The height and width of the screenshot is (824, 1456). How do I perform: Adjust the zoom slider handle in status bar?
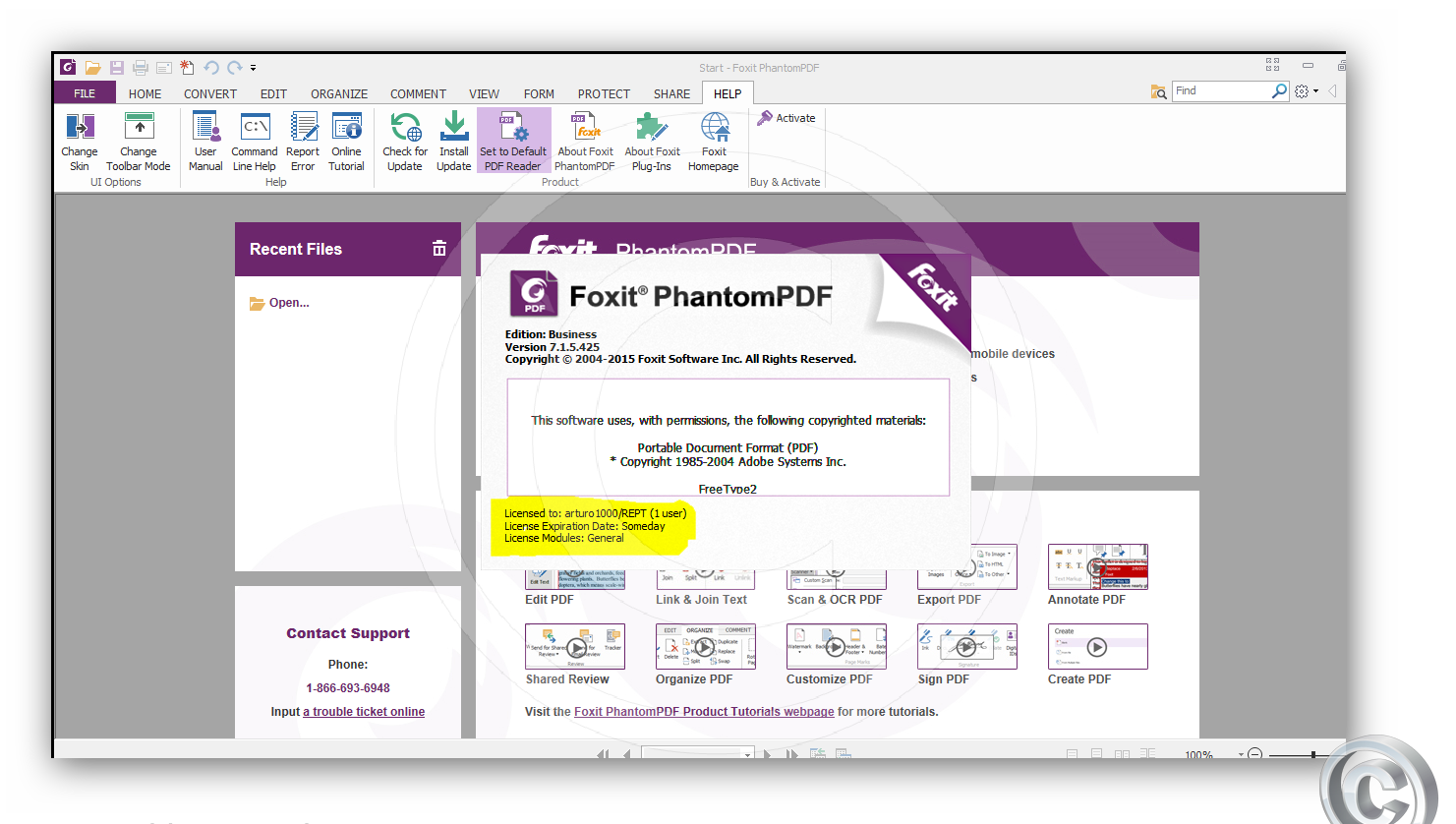[1313, 754]
